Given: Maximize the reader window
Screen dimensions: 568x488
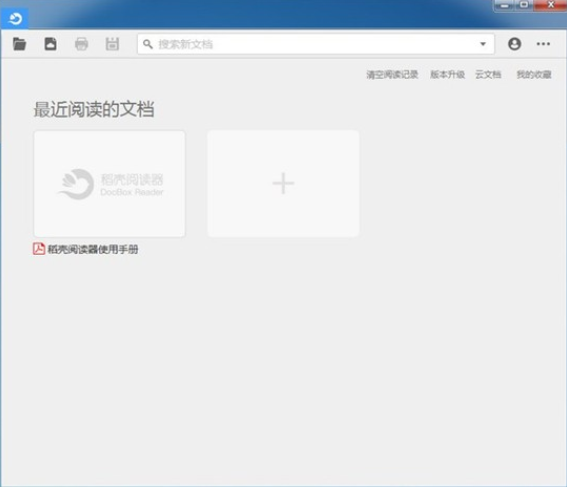Looking at the screenshot, I should pyautogui.click(x=524, y=5).
